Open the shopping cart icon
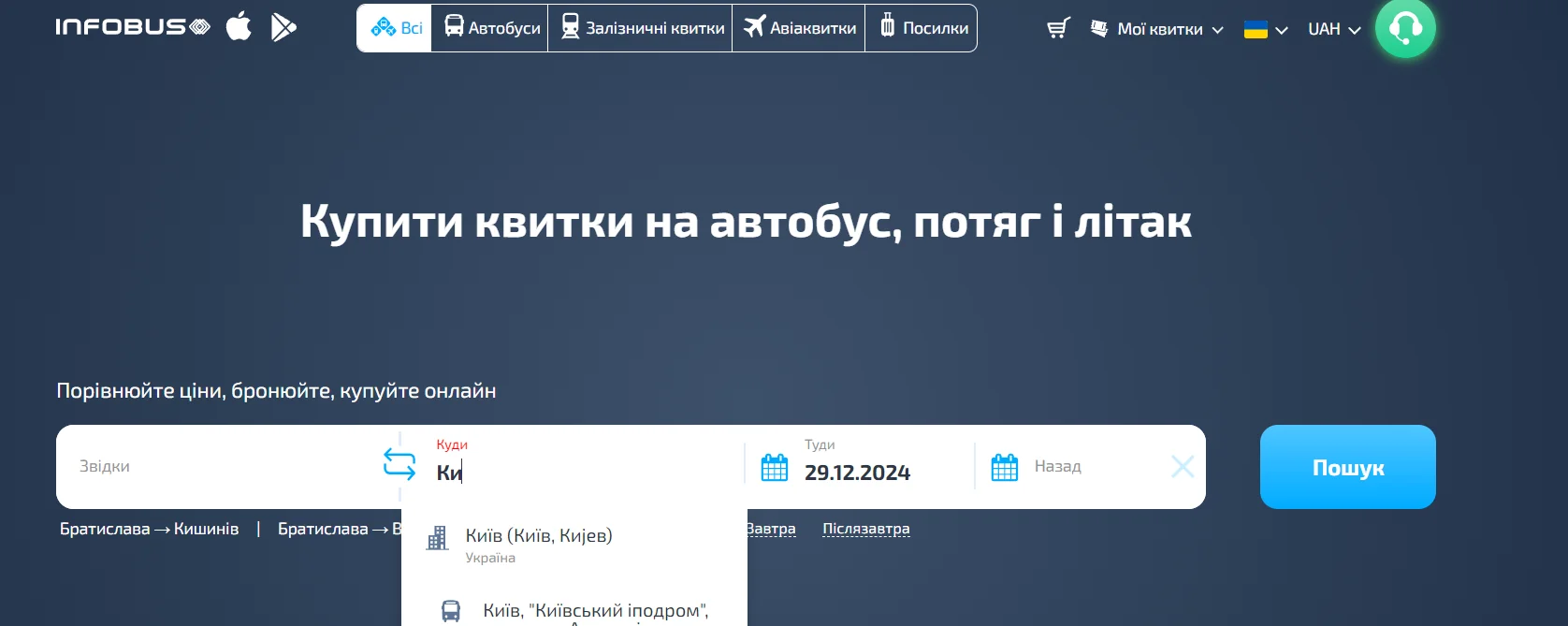The width and height of the screenshot is (1568, 626). tap(1058, 29)
